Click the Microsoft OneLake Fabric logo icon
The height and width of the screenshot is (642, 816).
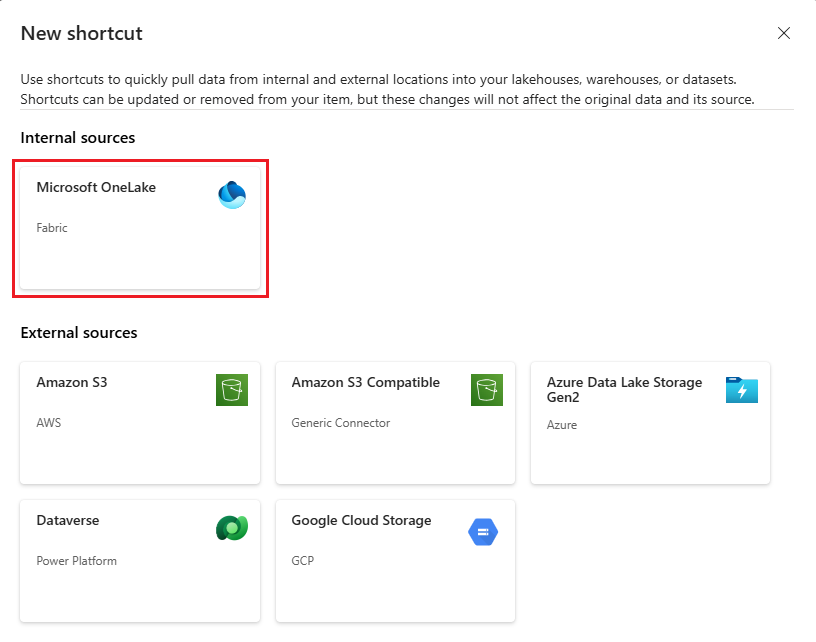[232, 194]
